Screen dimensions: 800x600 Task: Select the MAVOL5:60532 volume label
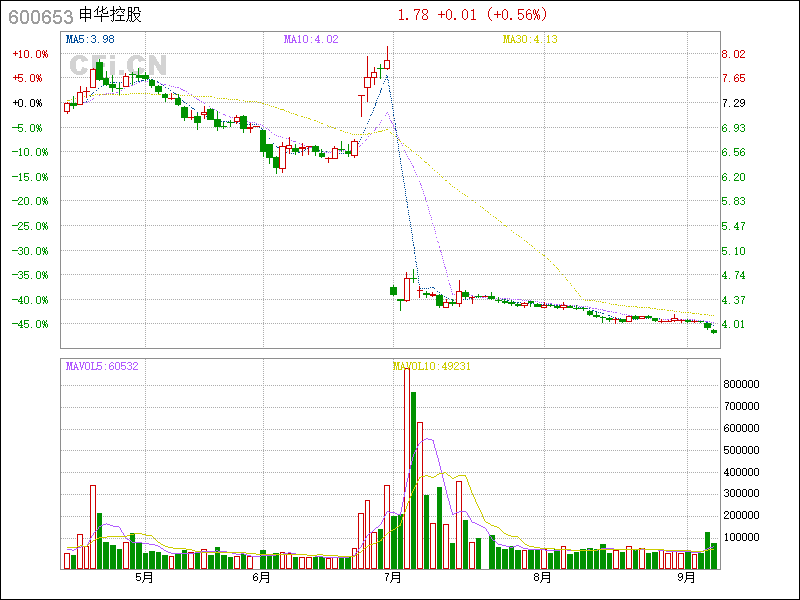pos(101,367)
